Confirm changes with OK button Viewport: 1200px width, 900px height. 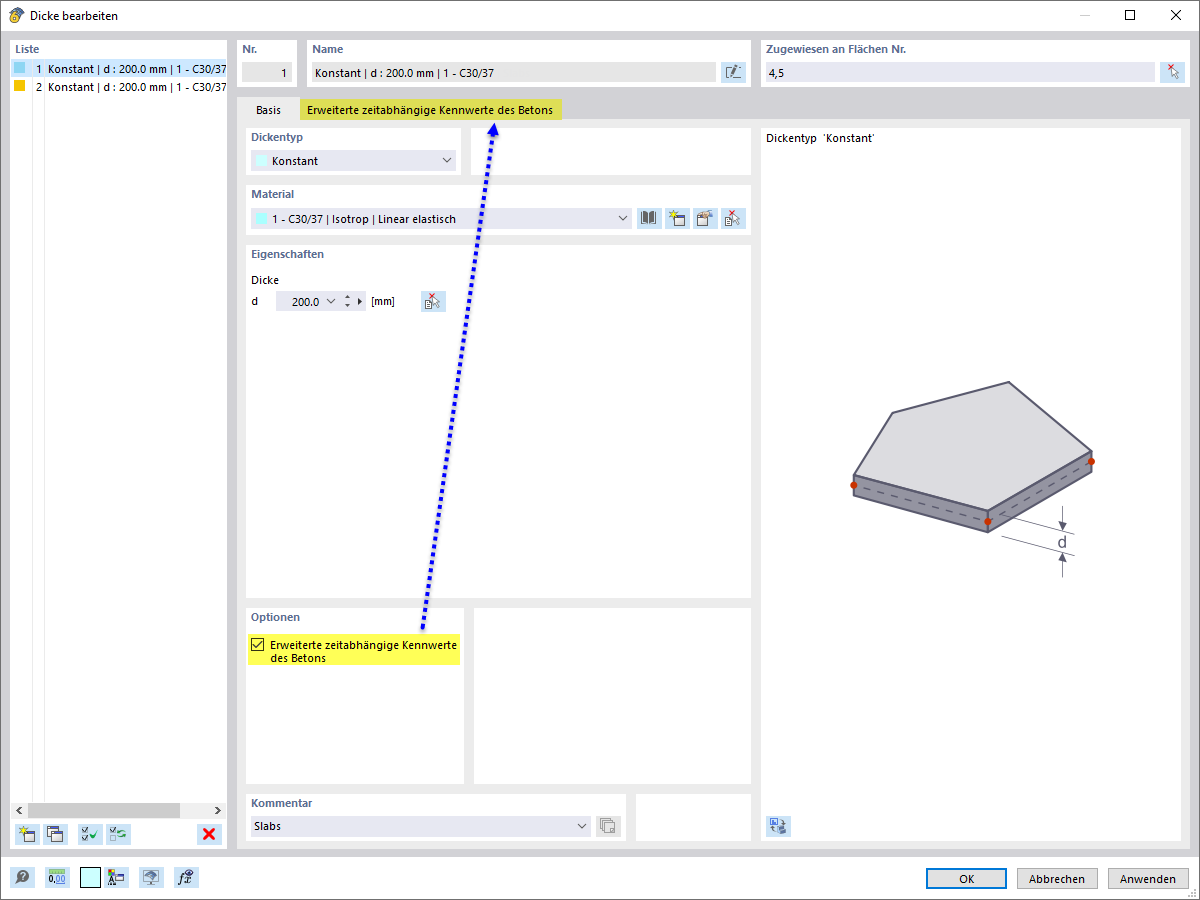[966, 878]
